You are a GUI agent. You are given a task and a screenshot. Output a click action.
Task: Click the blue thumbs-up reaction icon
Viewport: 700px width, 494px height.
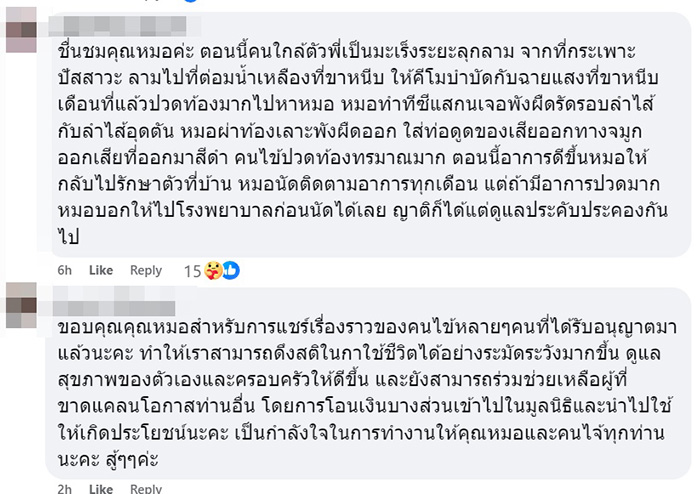[229, 270]
